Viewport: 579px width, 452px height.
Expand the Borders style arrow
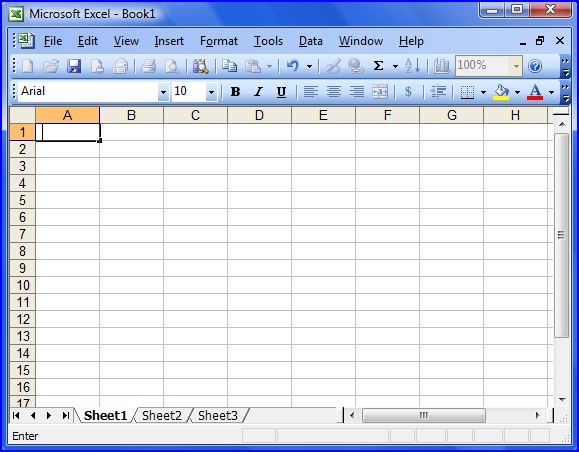[483, 92]
